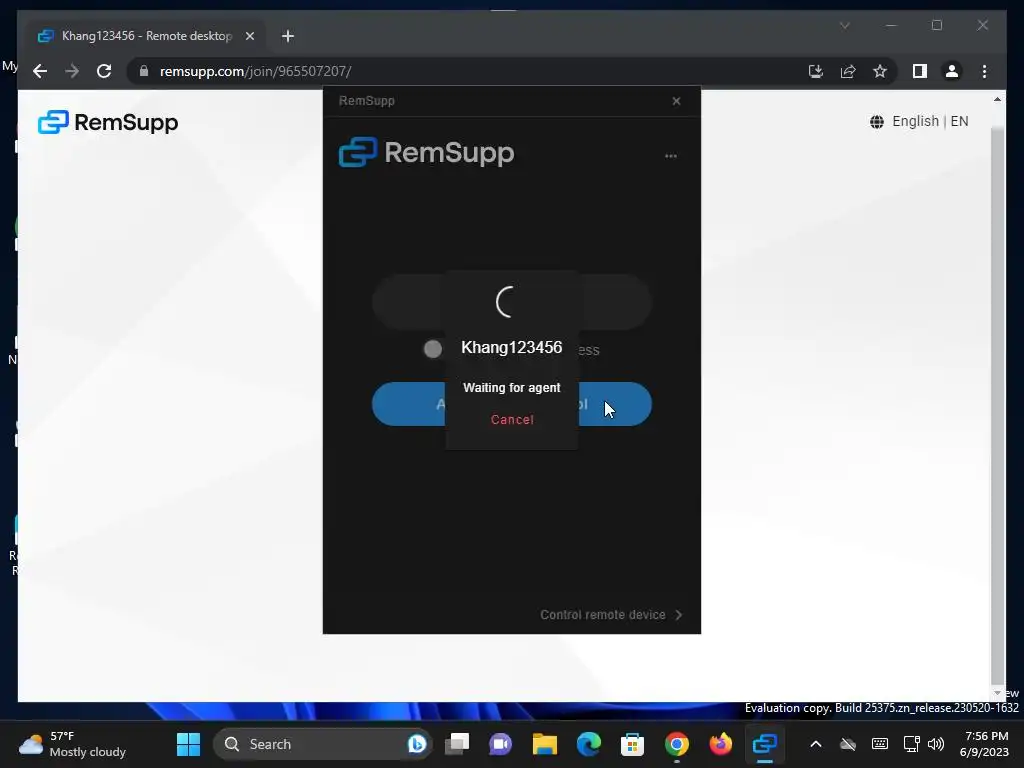
Task: Open Microsoft Store from taskbar
Action: 632,744
